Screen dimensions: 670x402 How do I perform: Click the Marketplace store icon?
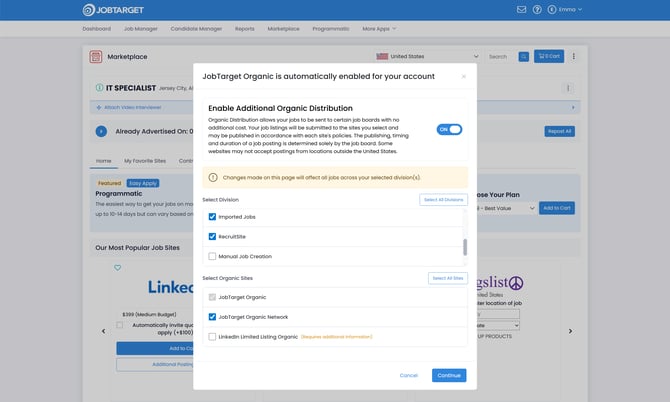point(96,57)
